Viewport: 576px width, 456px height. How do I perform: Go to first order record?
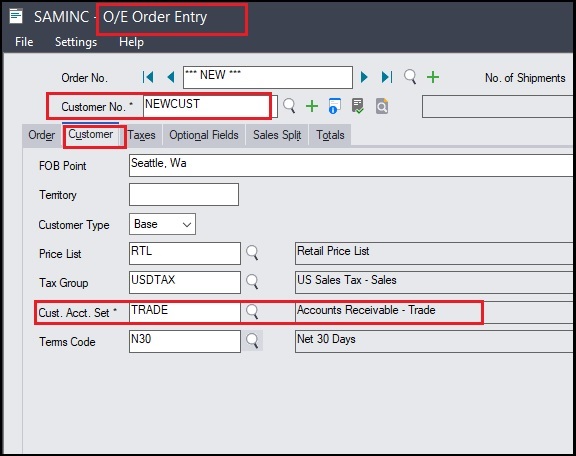148,77
